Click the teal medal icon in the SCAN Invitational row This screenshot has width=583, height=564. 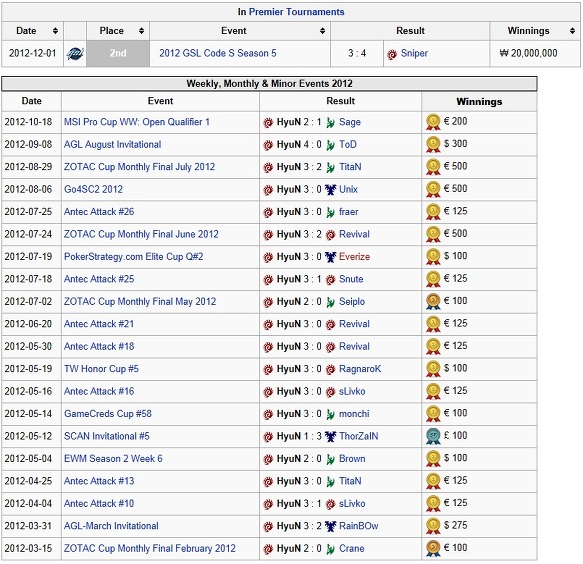click(433, 436)
